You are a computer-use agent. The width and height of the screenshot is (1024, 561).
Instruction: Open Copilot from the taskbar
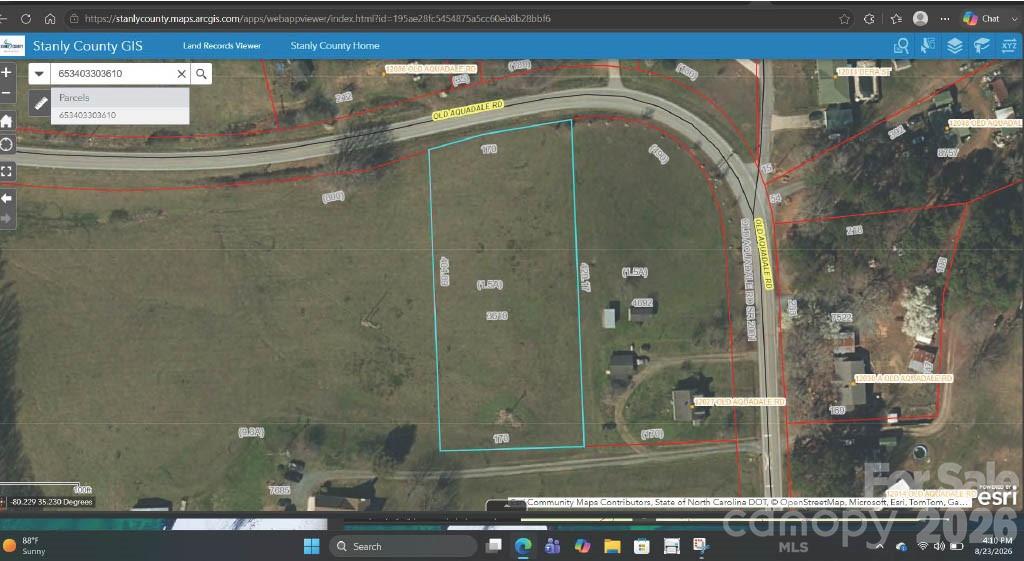coord(582,546)
